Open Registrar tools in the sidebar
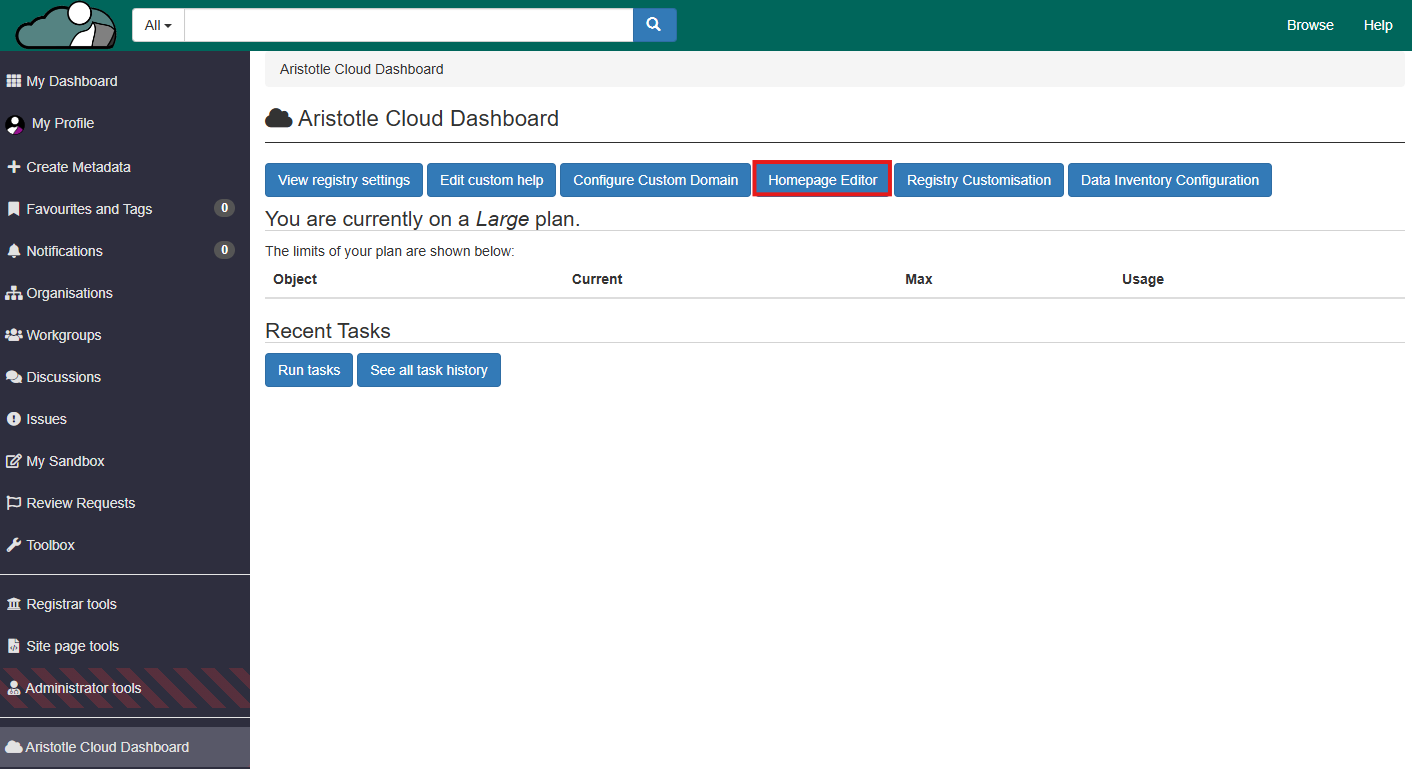Screen dimensions: 1412x769 pyautogui.click(x=71, y=604)
